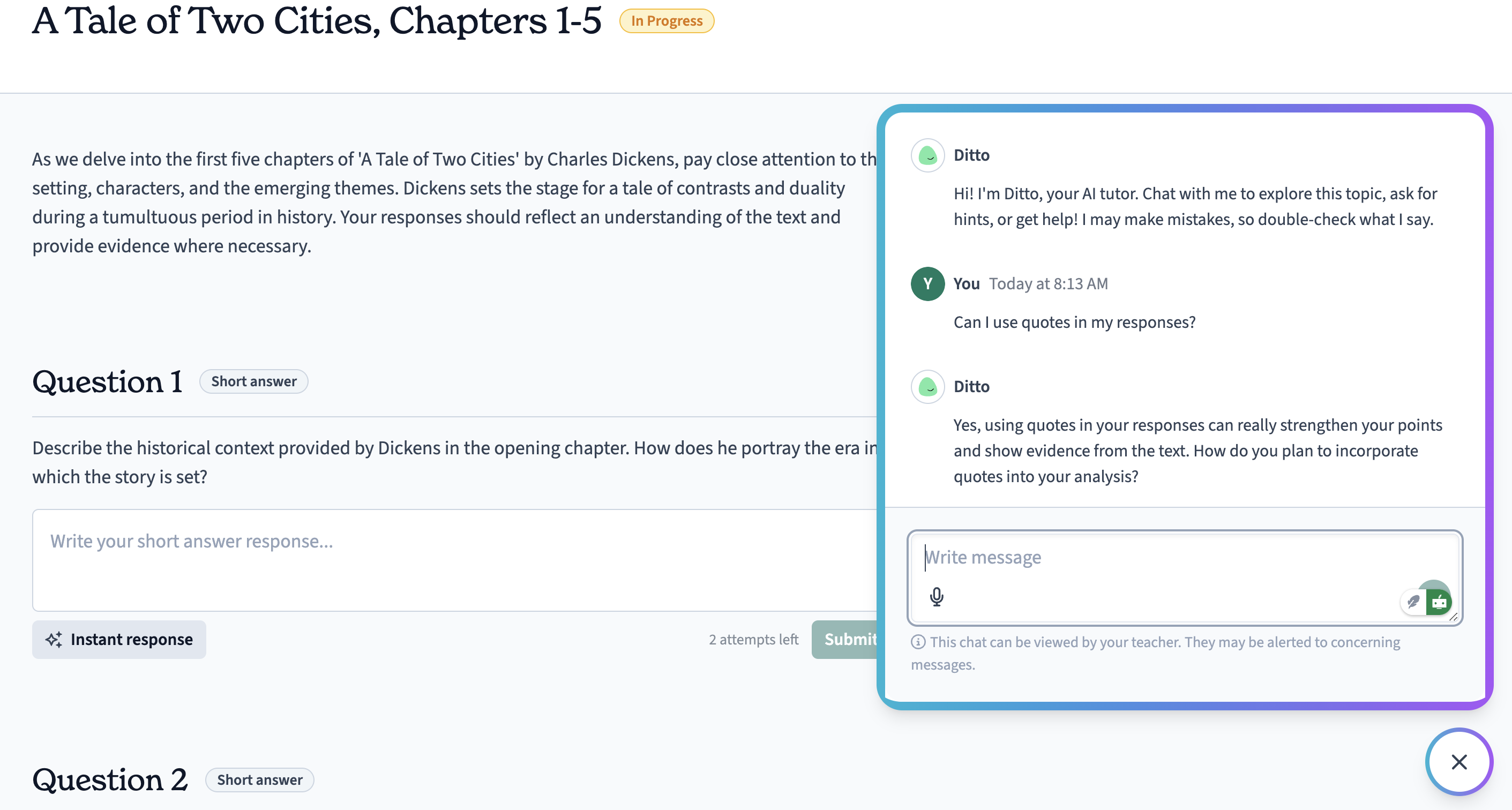Click the In Progress status badge
The height and width of the screenshot is (810, 1512).
coord(667,21)
